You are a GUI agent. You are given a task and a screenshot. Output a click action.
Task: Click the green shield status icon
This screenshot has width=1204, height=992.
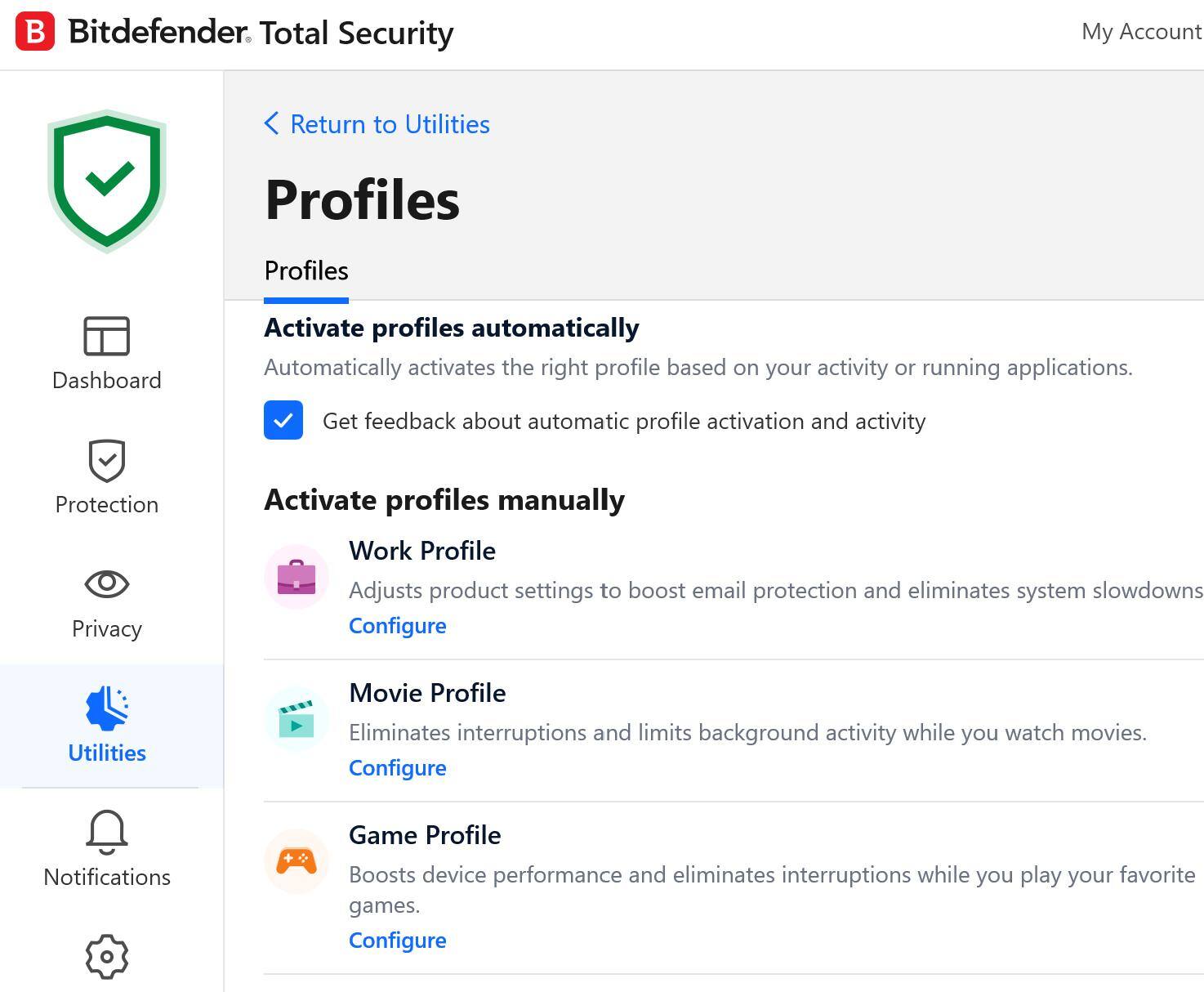point(107,181)
